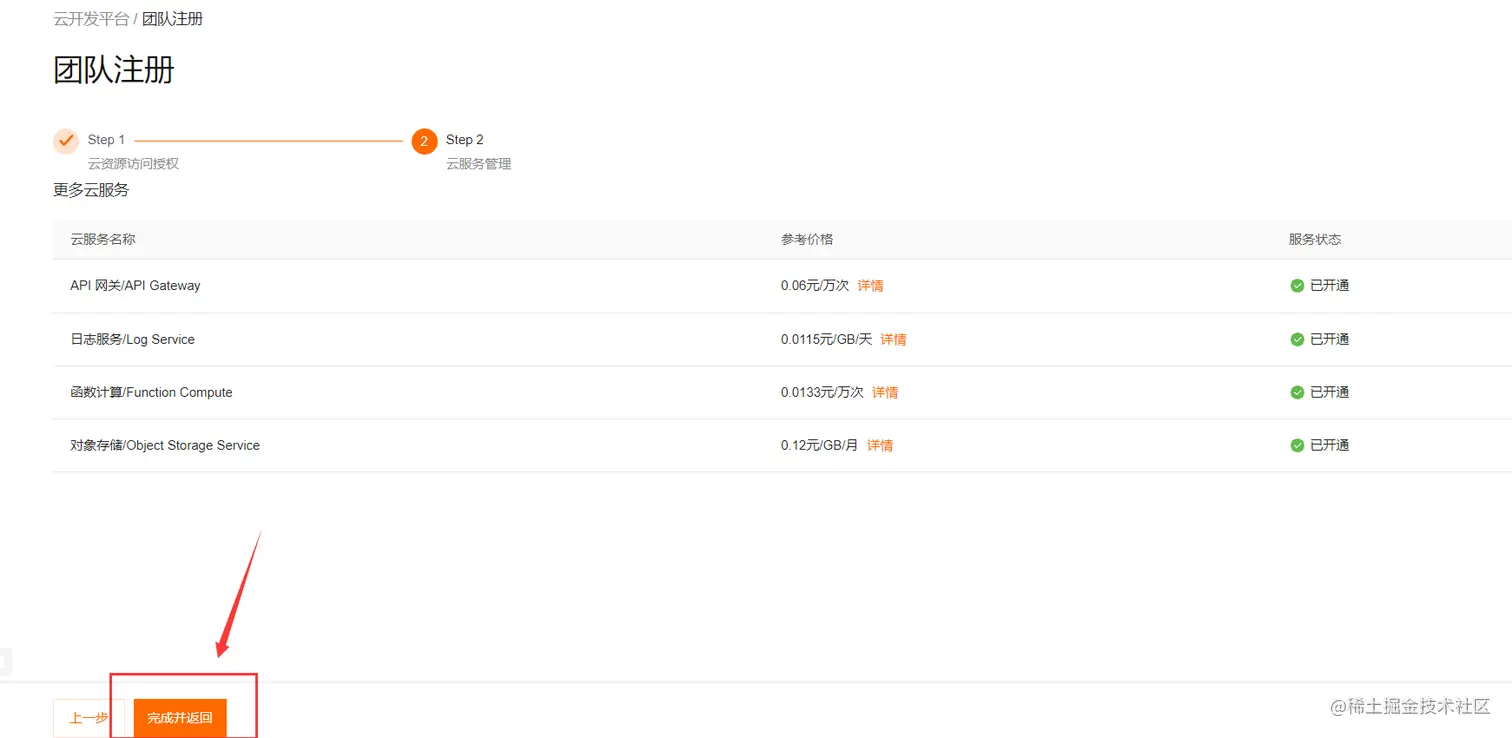The width and height of the screenshot is (1512, 738).
Task: Click the Step 1 completed checkmark icon
Action: 65,140
